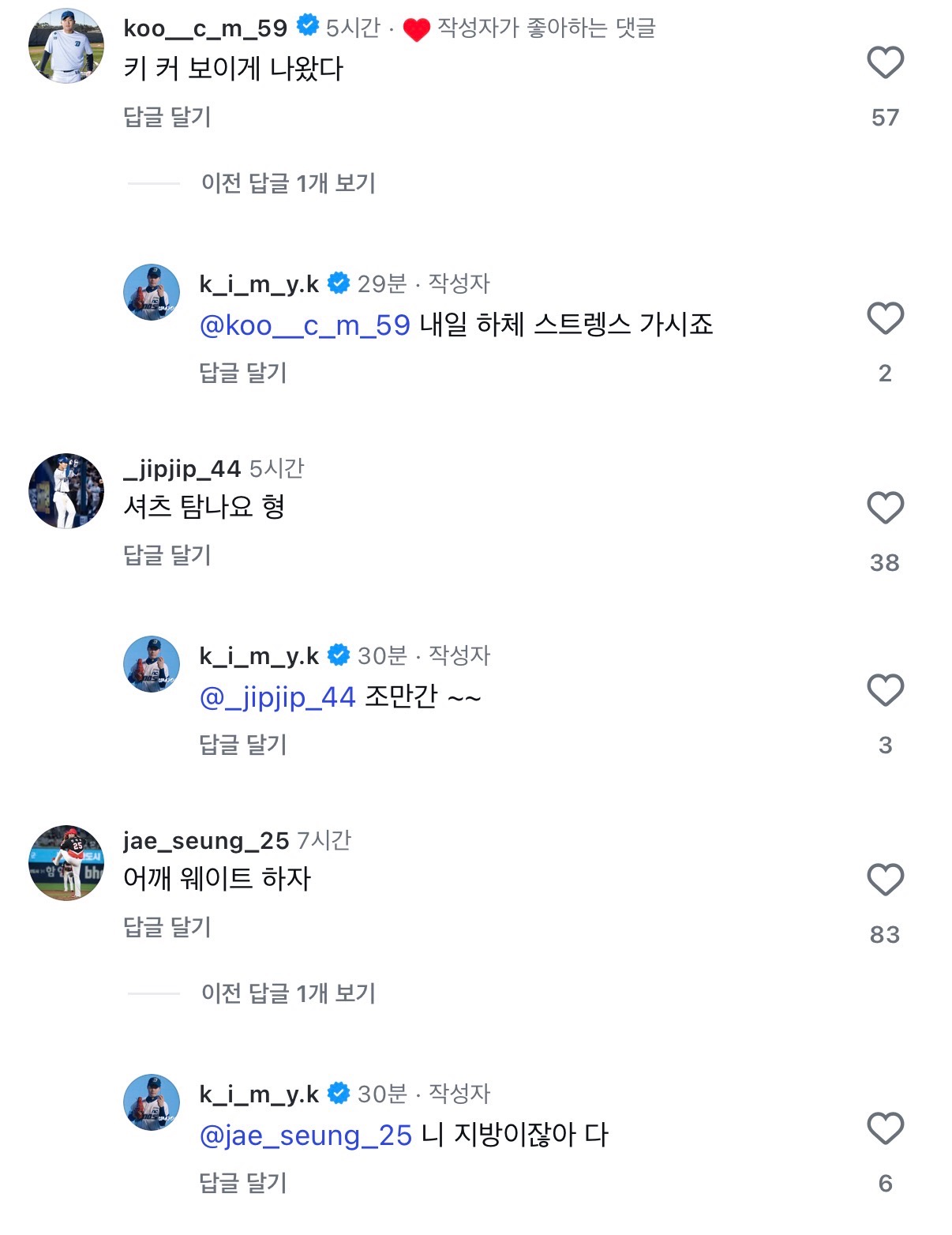Reply to _jipjip_44's comment
This screenshot has height=1235, width=952.
click(167, 555)
